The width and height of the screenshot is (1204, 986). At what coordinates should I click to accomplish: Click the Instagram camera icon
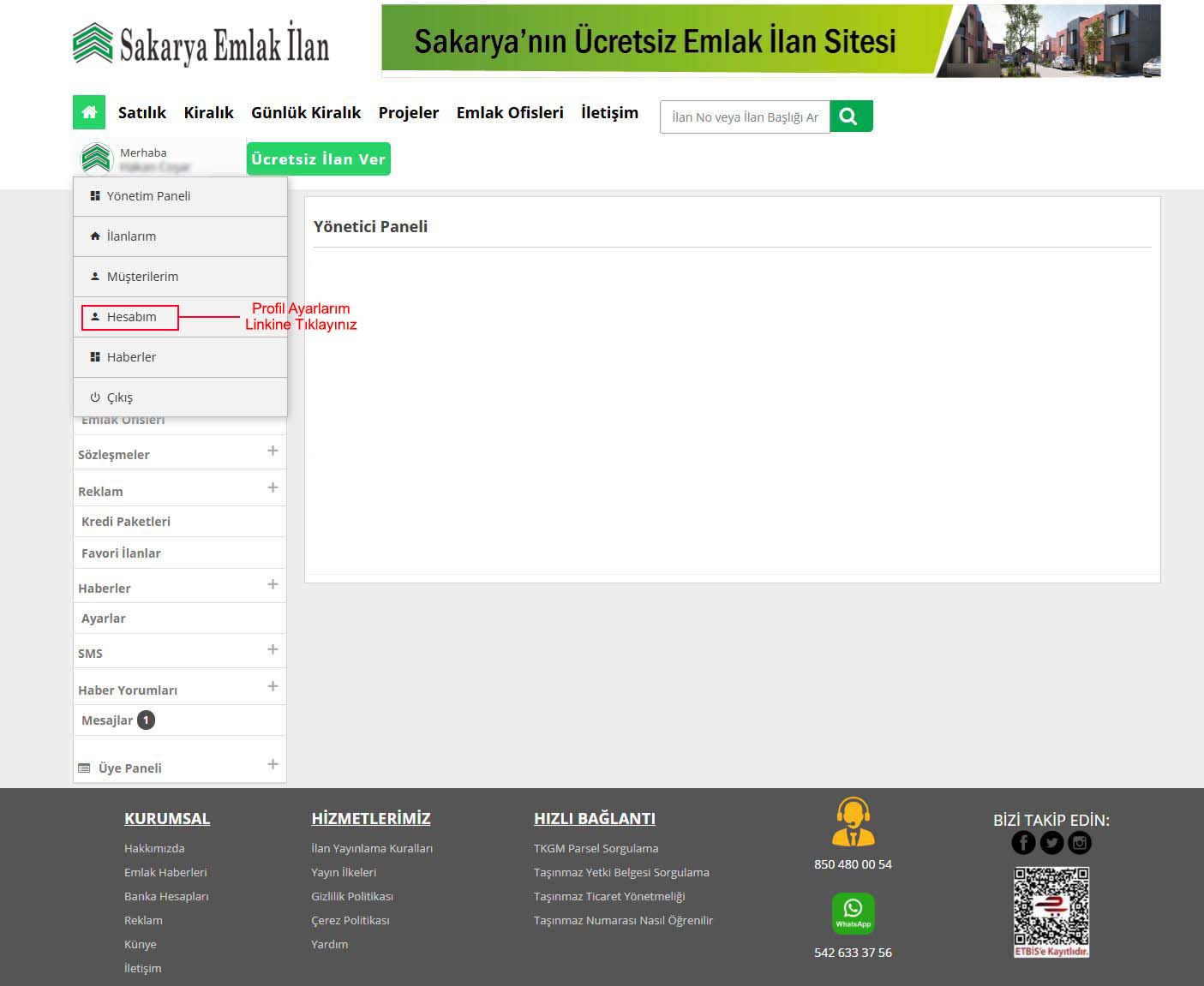click(1080, 842)
